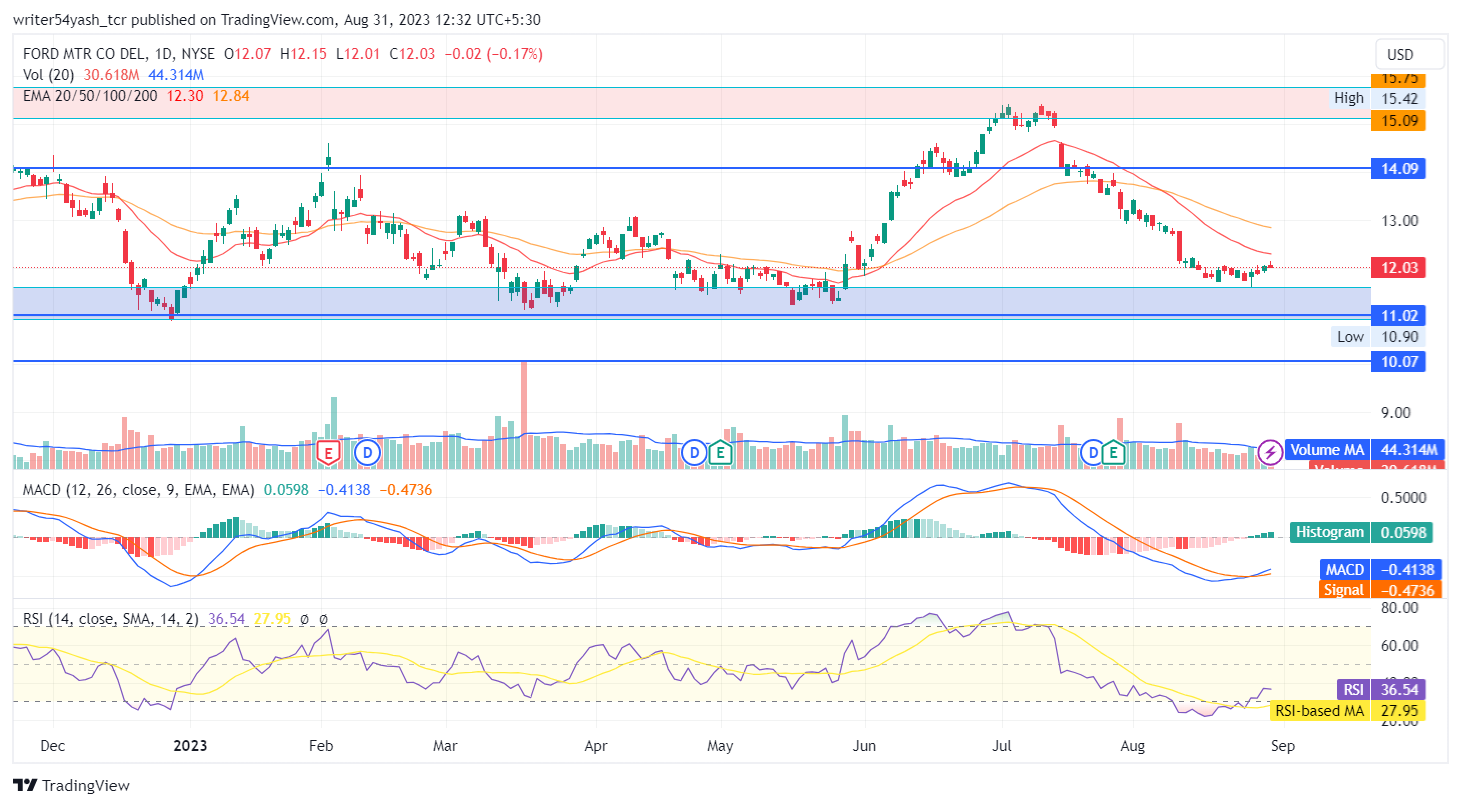Viewport: 1461px width, 807px height.
Task: Click the RSI-based MA 27.95 label
Action: (x=1349, y=711)
